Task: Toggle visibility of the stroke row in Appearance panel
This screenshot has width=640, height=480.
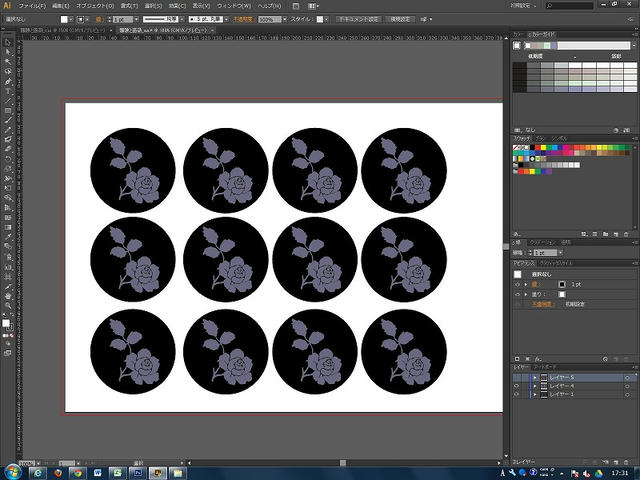Action: coord(517,284)
